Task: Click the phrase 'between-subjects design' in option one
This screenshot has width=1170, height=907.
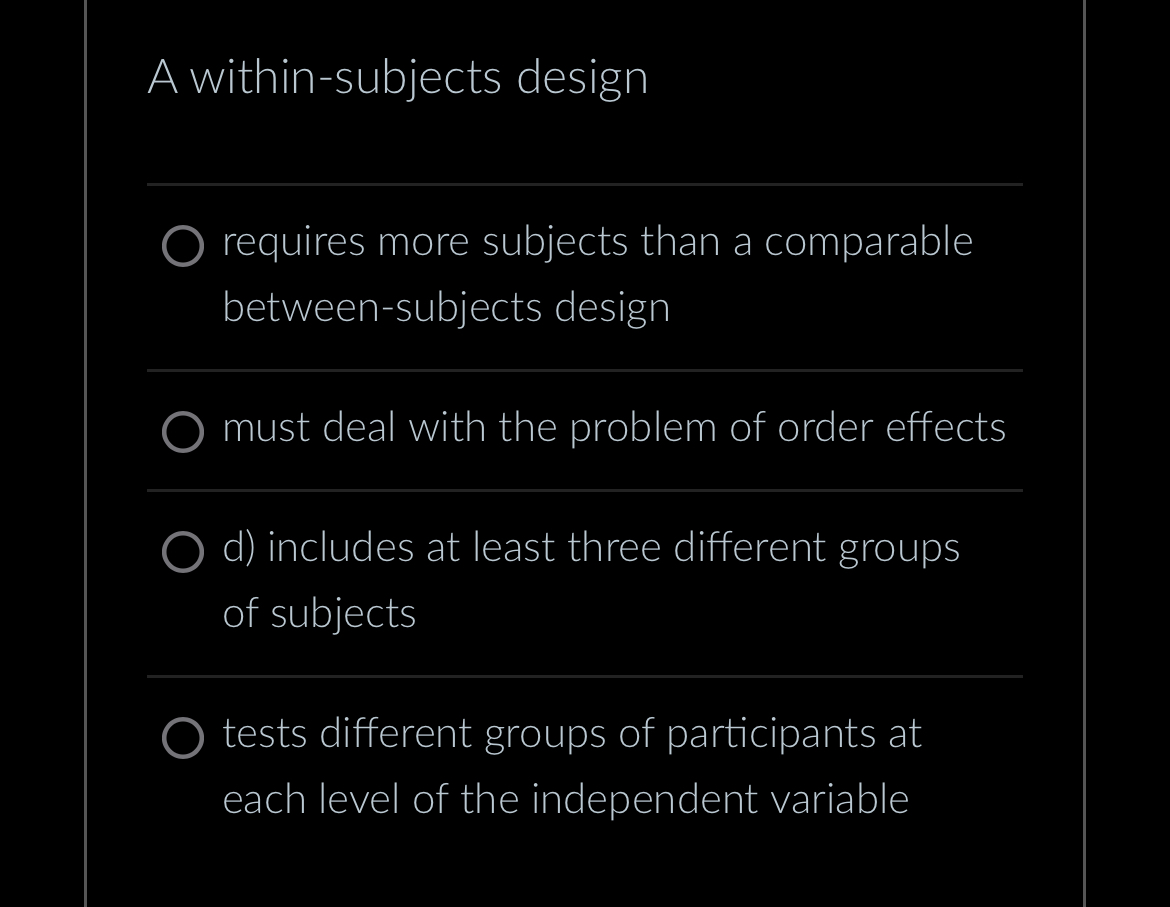Action: pos(446,308)
